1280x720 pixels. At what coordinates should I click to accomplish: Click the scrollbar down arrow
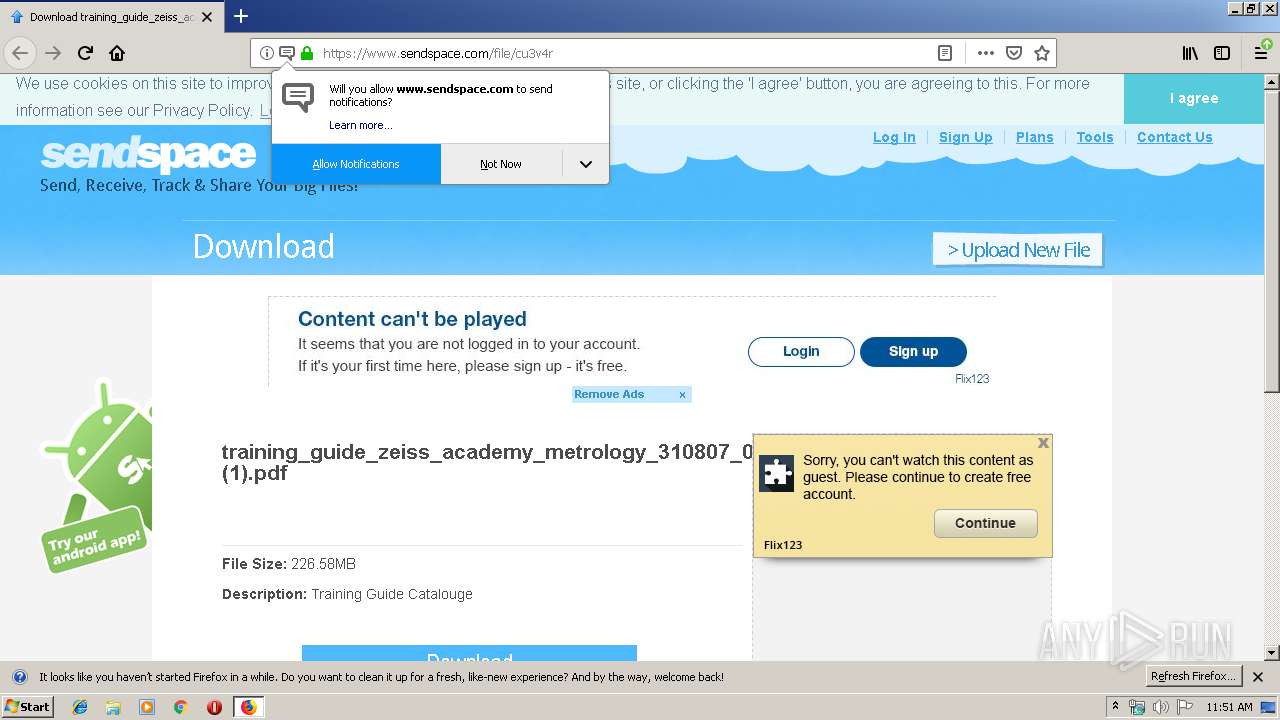coord(1272,653)
